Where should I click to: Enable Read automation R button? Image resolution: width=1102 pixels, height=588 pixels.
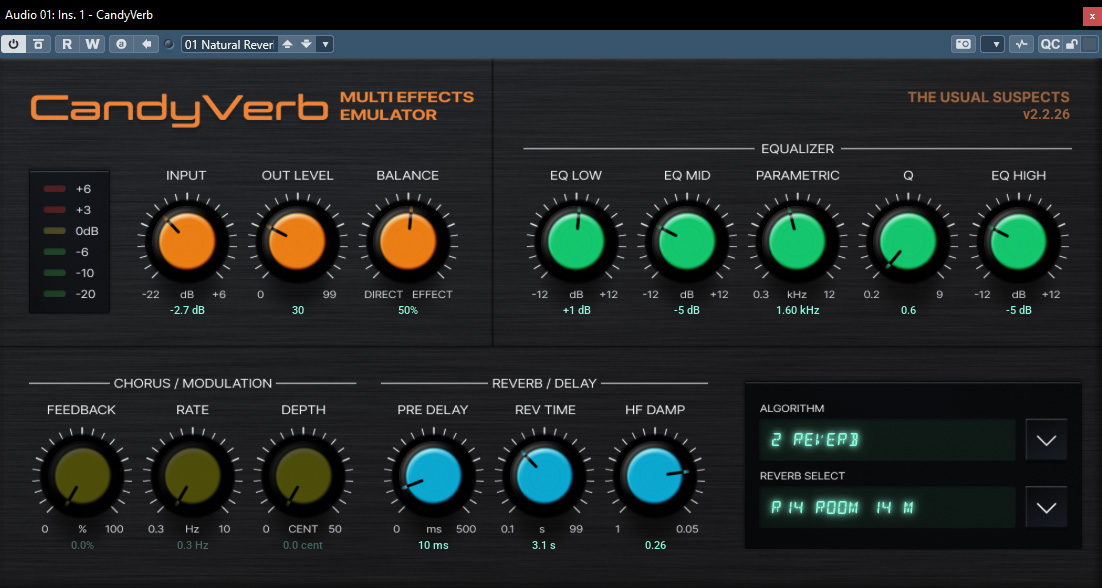click(x=67, y=44)
